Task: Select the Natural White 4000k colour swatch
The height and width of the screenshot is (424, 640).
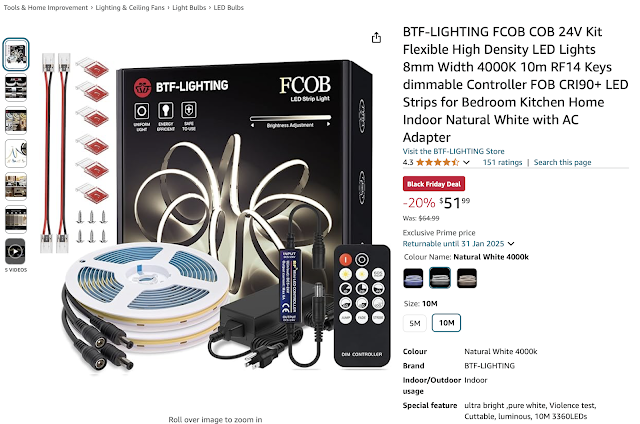Action: (x=440, y=278)
